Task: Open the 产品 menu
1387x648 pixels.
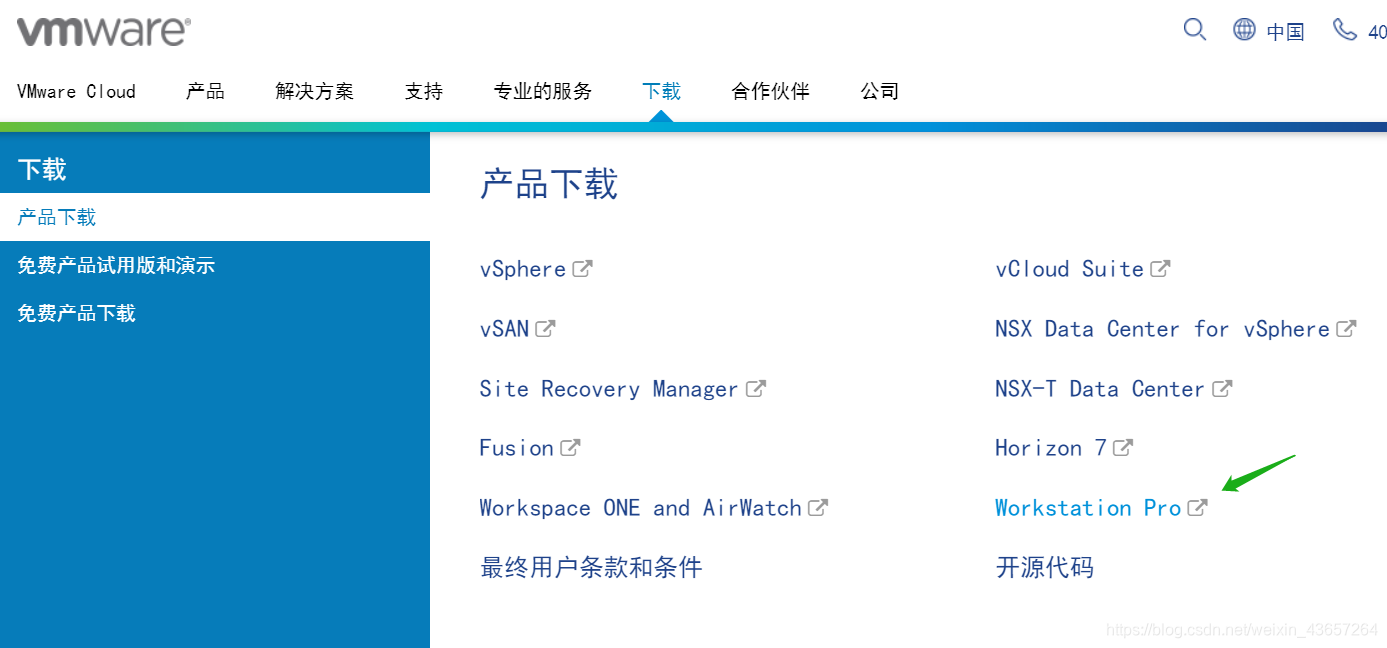Action: 205,91
